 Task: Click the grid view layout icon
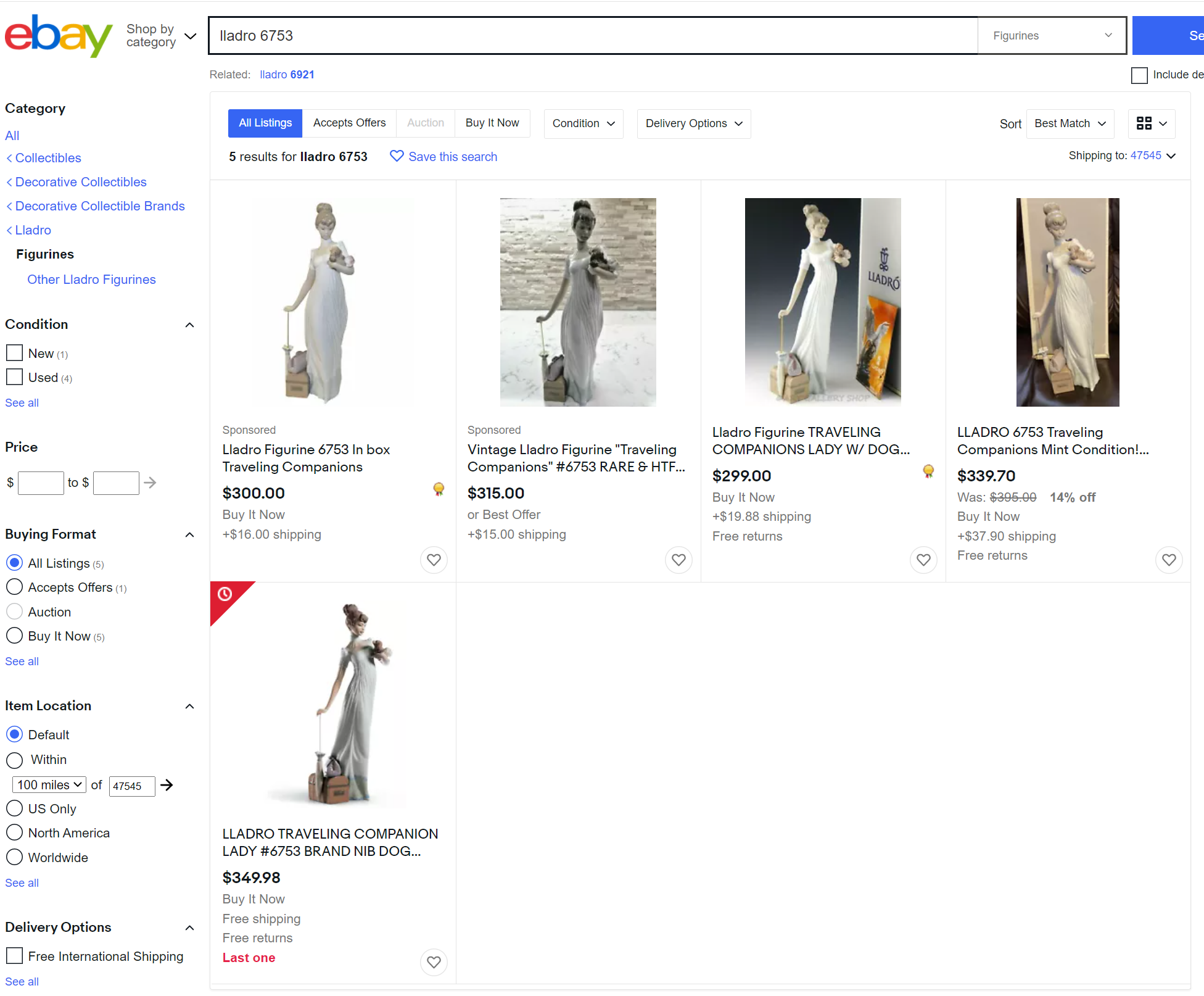1151,123
